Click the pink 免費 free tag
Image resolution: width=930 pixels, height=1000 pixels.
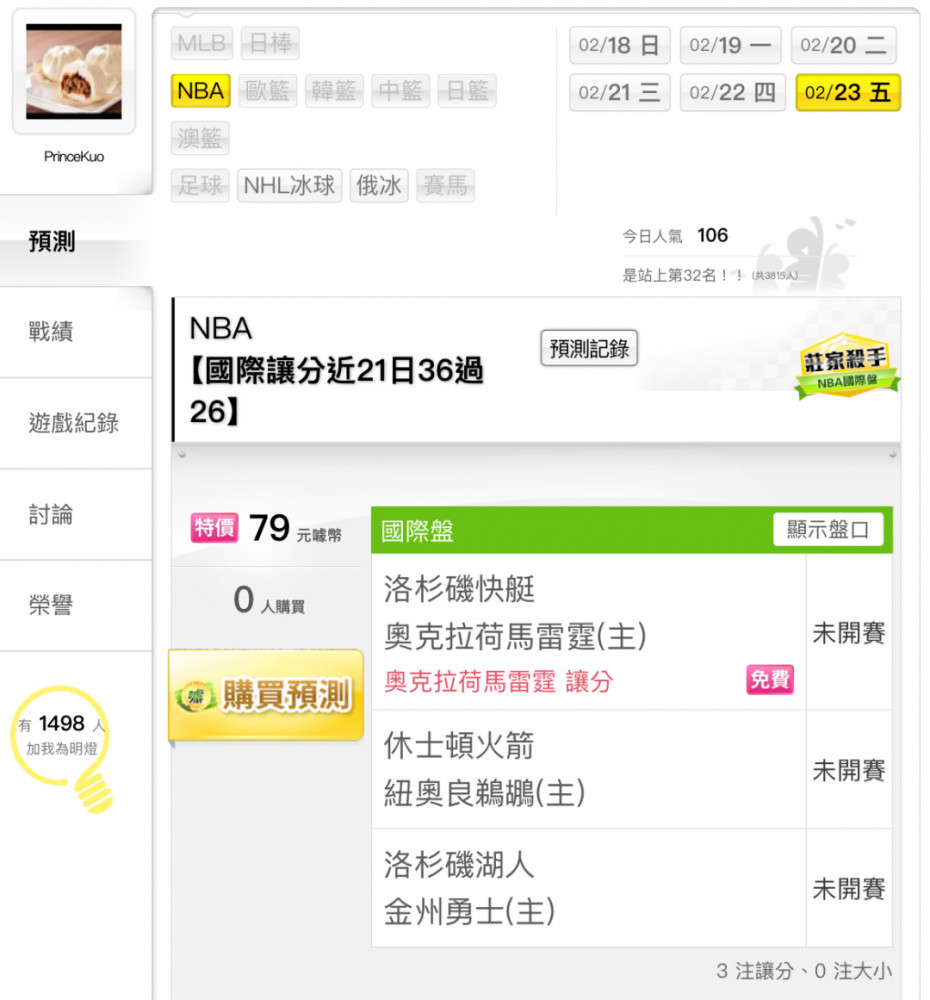[x=770, y=680]
